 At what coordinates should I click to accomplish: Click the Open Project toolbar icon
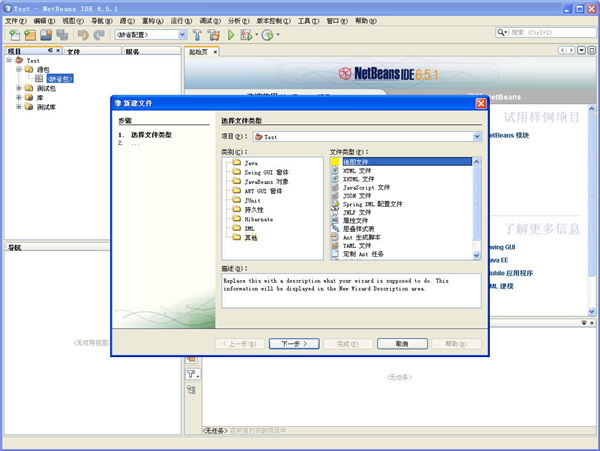pyautogui.click(x=46, y=35)
